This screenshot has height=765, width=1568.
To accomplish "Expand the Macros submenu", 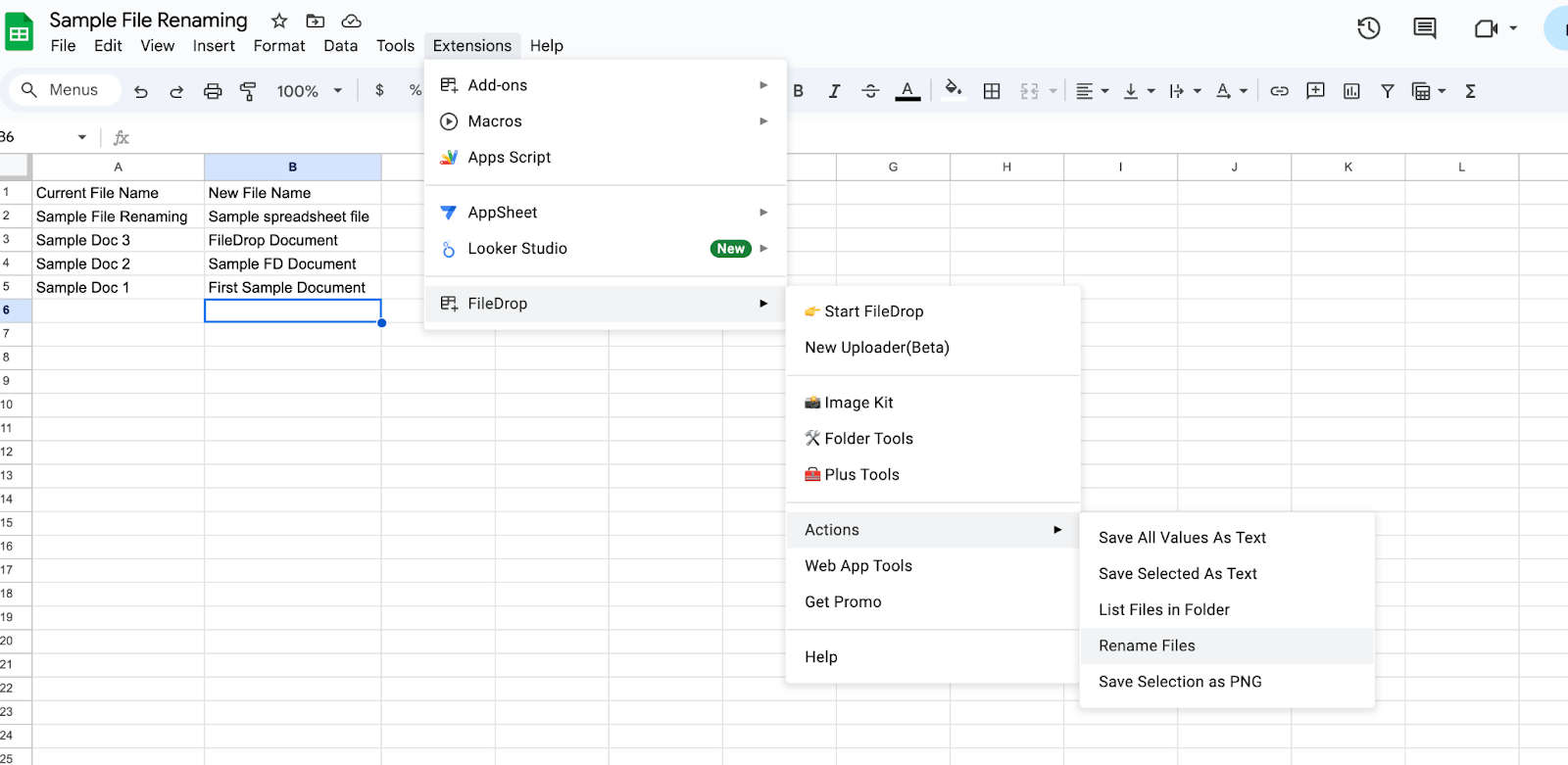I will [606, 121].
